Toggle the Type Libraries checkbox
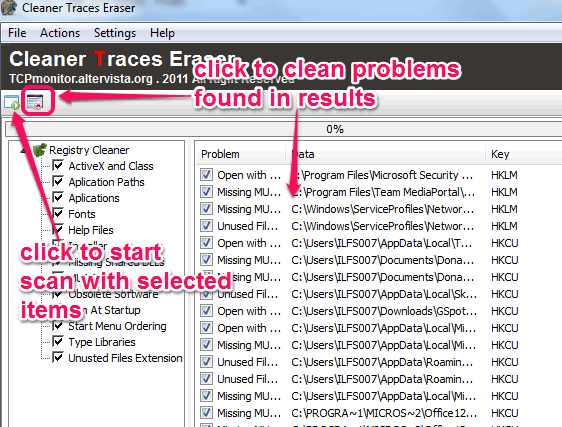Screen dimensions: 562x427 point(58,341)
